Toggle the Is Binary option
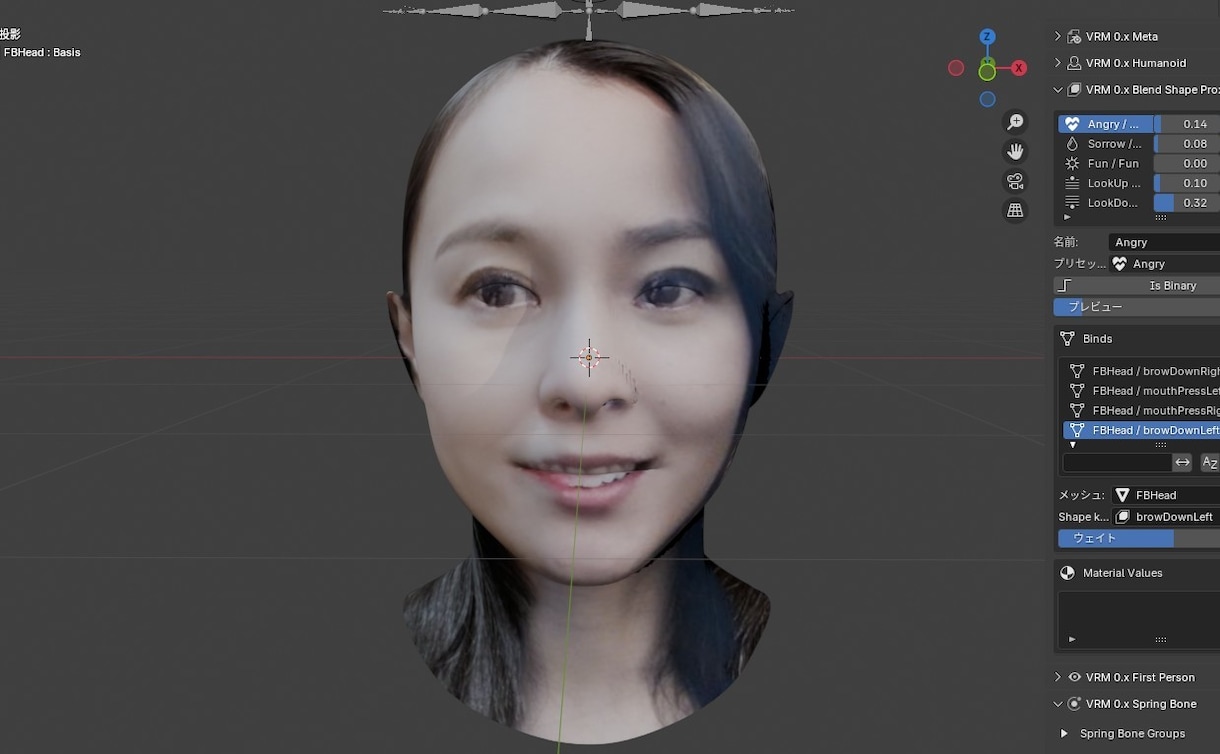 pos(1138,286)
